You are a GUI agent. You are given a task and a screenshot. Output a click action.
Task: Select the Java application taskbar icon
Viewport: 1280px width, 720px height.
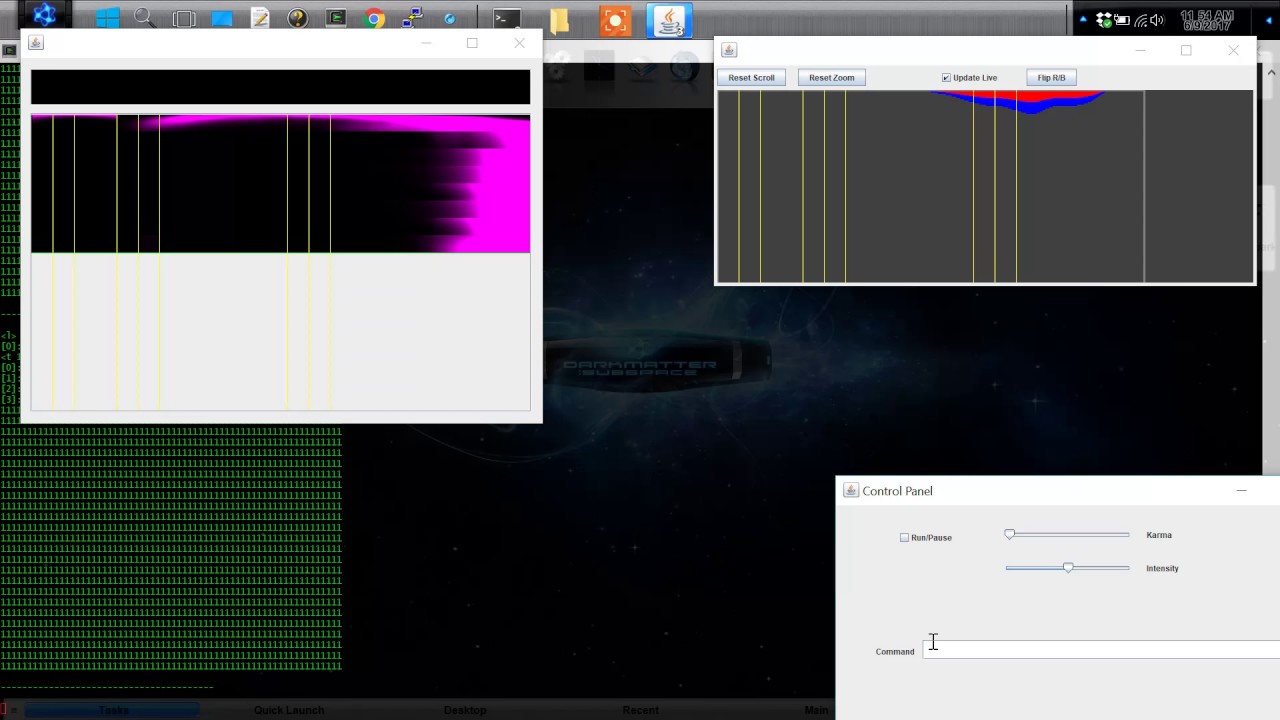[x=669, y=20]
